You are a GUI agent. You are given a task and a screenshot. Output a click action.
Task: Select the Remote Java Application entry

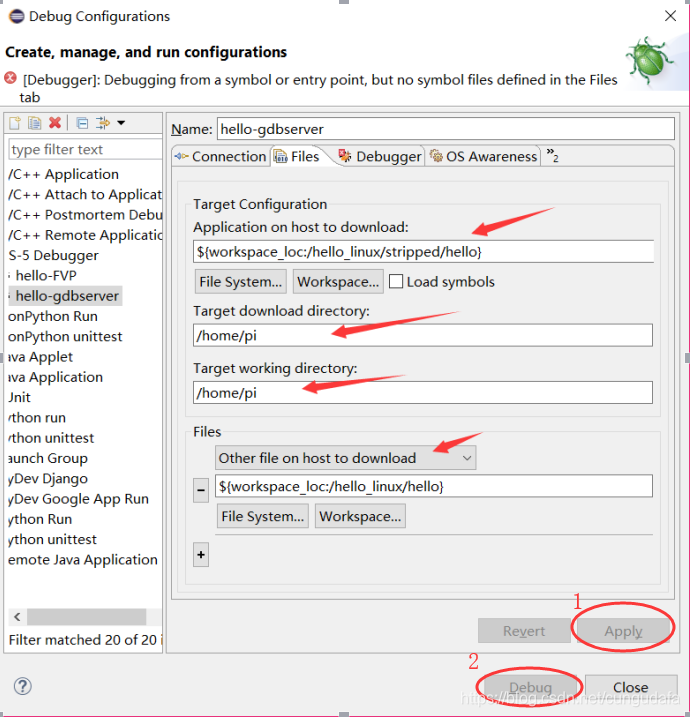click(x=83, y=559)
